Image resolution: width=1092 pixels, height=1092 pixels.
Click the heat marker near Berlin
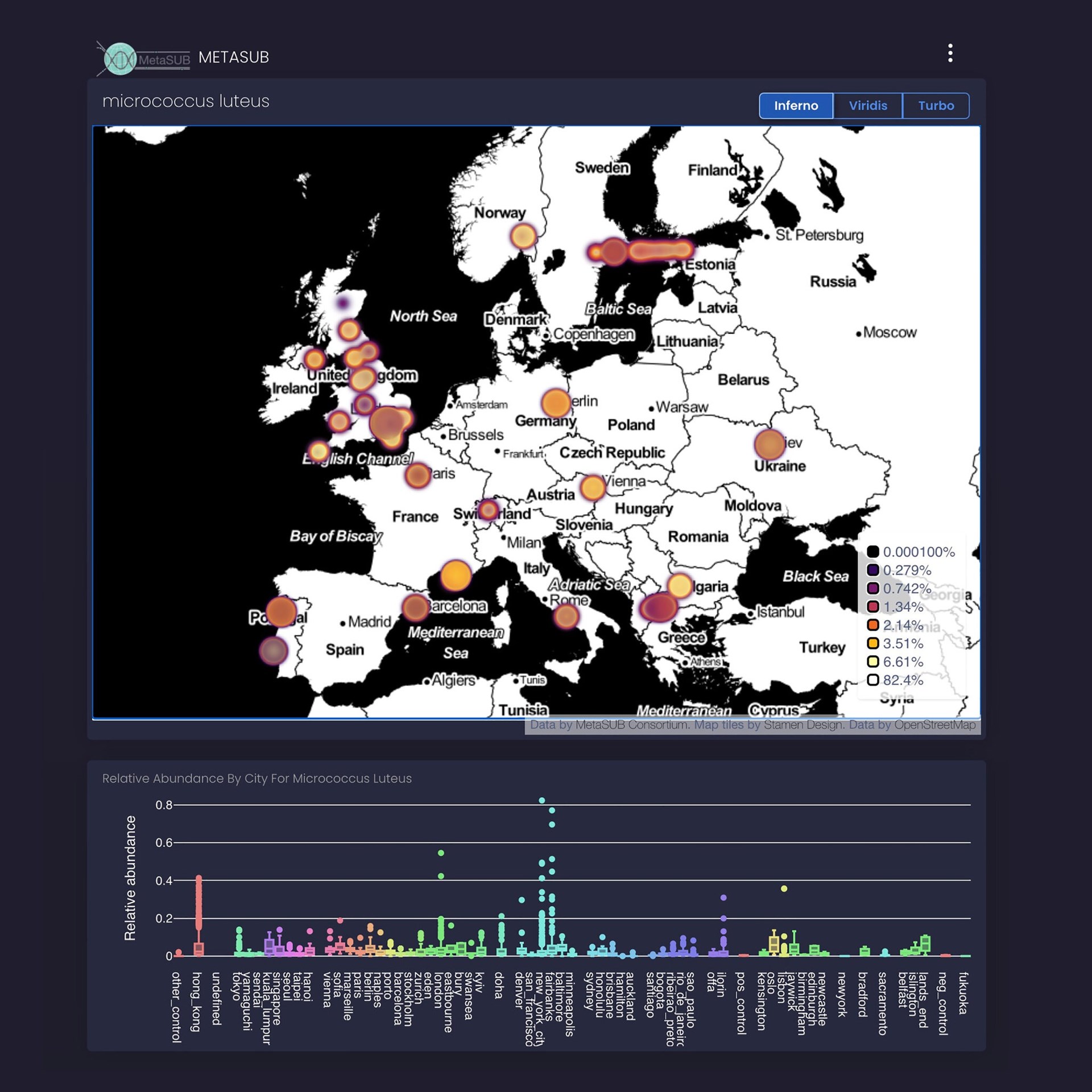(x=556, y=403)
